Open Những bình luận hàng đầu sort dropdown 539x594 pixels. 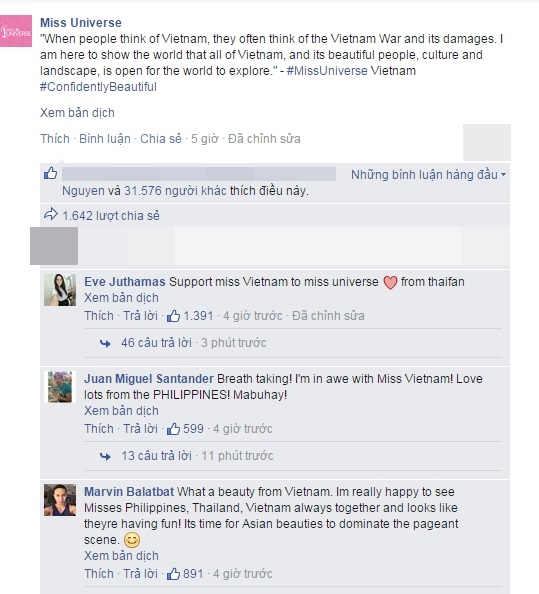(x=428, y=175)
